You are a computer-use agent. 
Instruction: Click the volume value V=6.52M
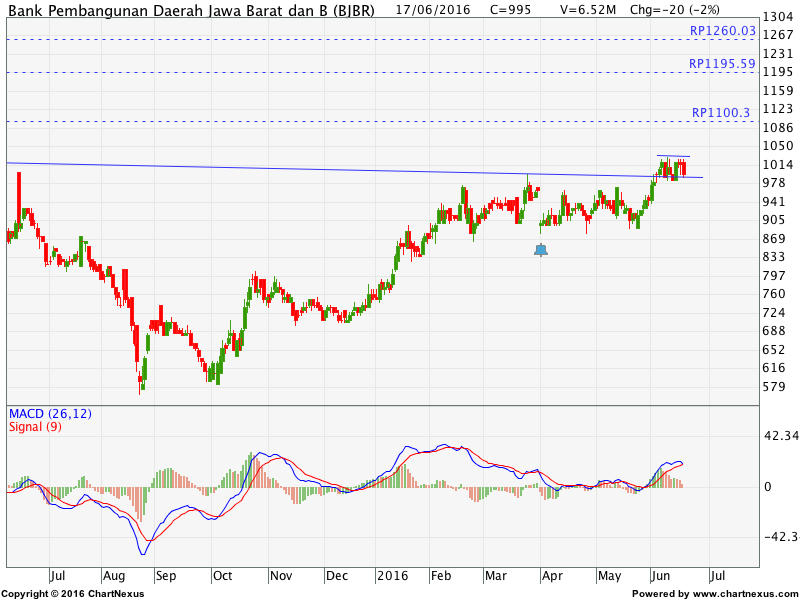tap(588, 10)
